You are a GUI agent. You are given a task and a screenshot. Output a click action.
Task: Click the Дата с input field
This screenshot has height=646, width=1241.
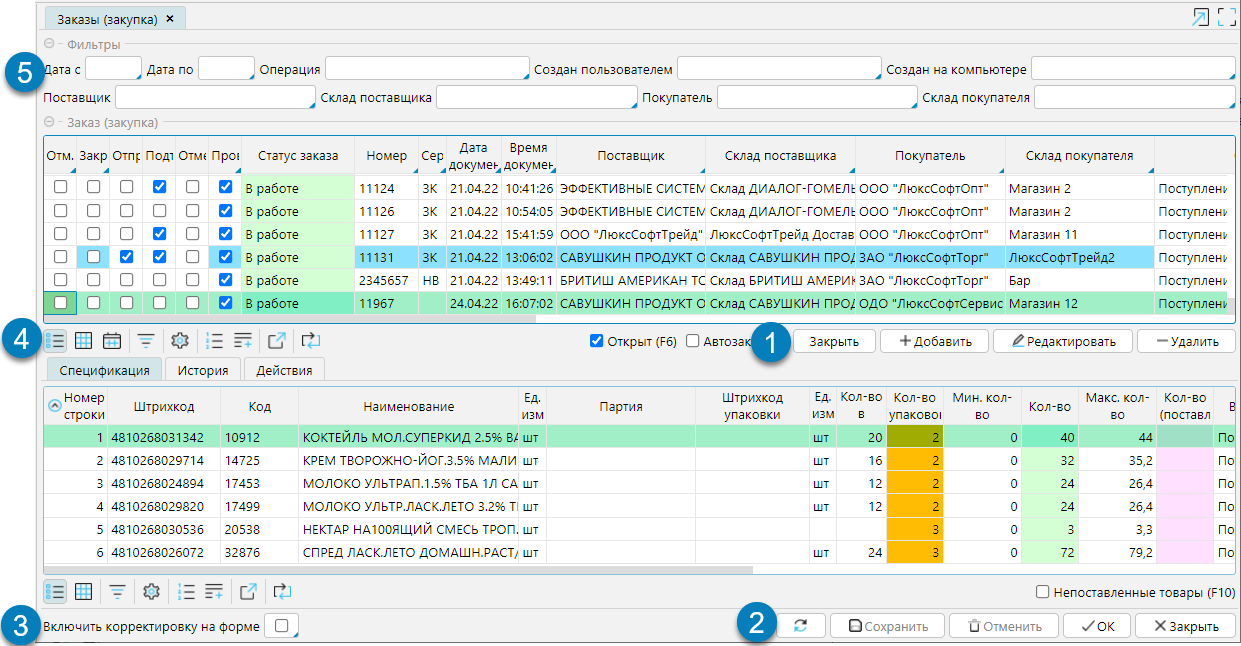112,69
